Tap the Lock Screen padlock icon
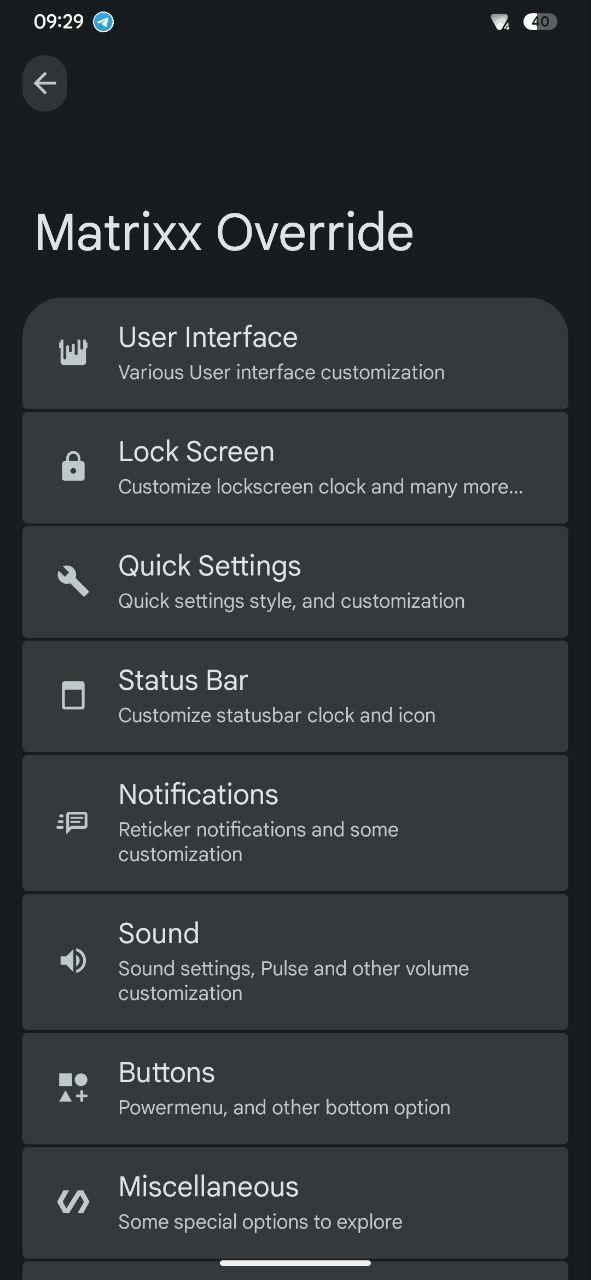 pyautogui.click(x=73, y=467)
